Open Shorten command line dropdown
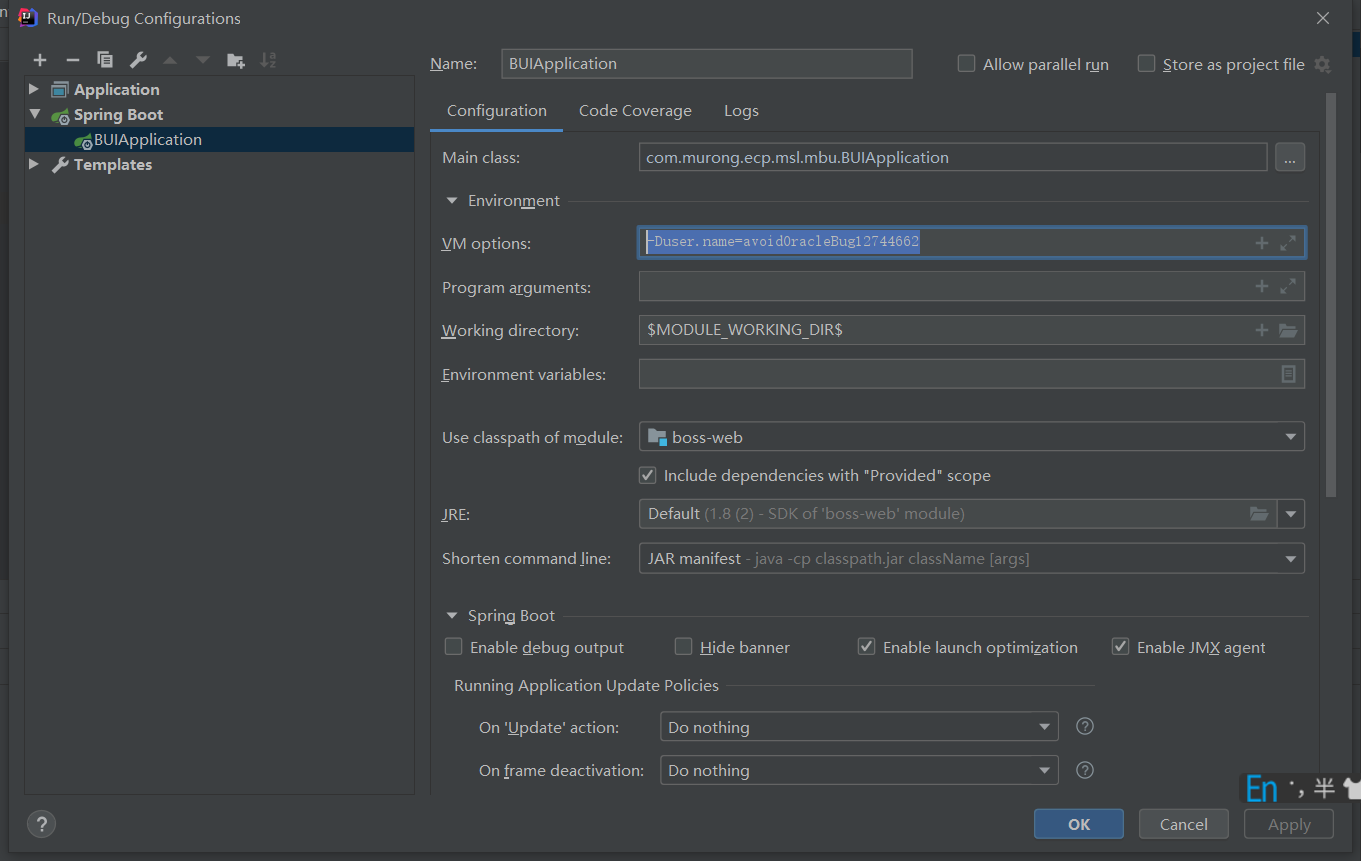Screen dimensions: 1361x861 point(971,558)
